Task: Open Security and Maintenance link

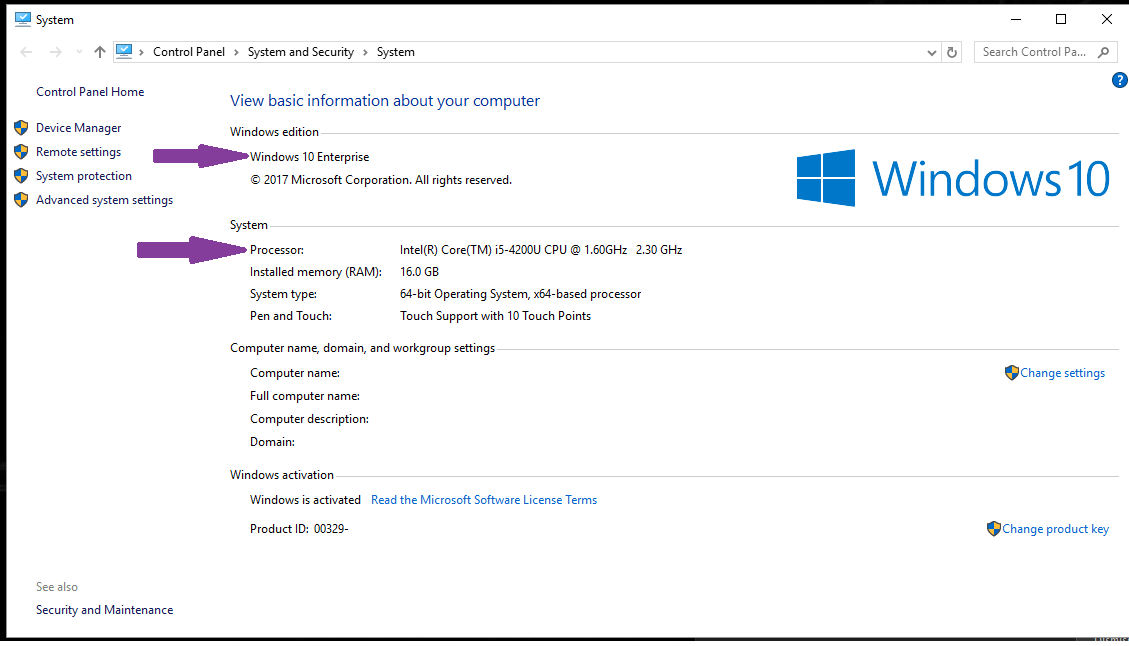Action: click(104, 610)
